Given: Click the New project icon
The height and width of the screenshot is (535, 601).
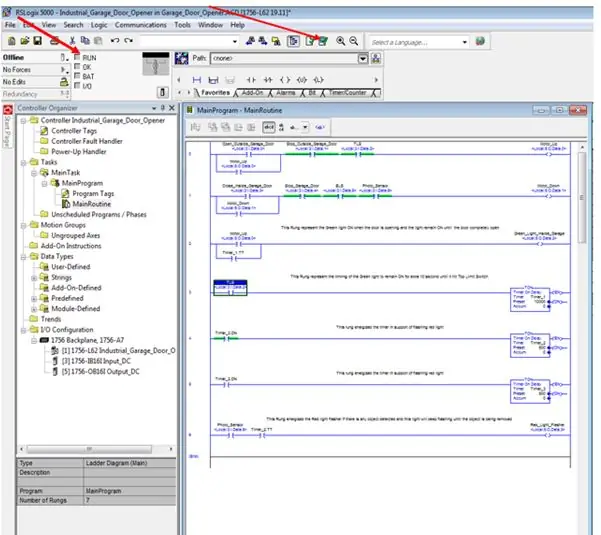Looking at the screenshot, I should [12, 41].
